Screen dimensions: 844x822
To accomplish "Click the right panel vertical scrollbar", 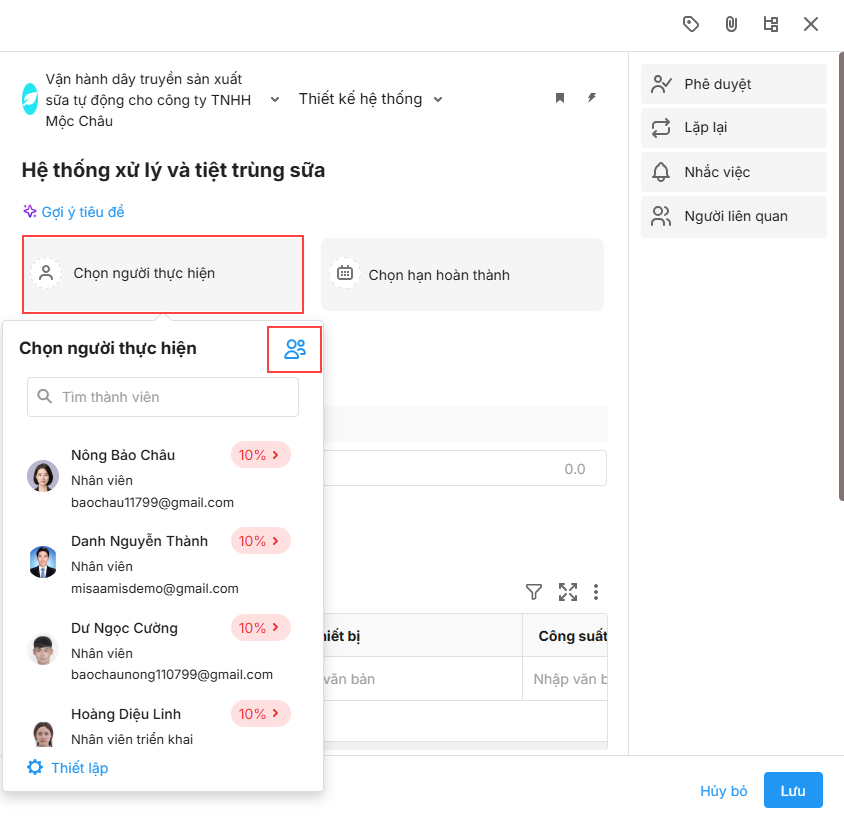I will [x=841, y=276].
